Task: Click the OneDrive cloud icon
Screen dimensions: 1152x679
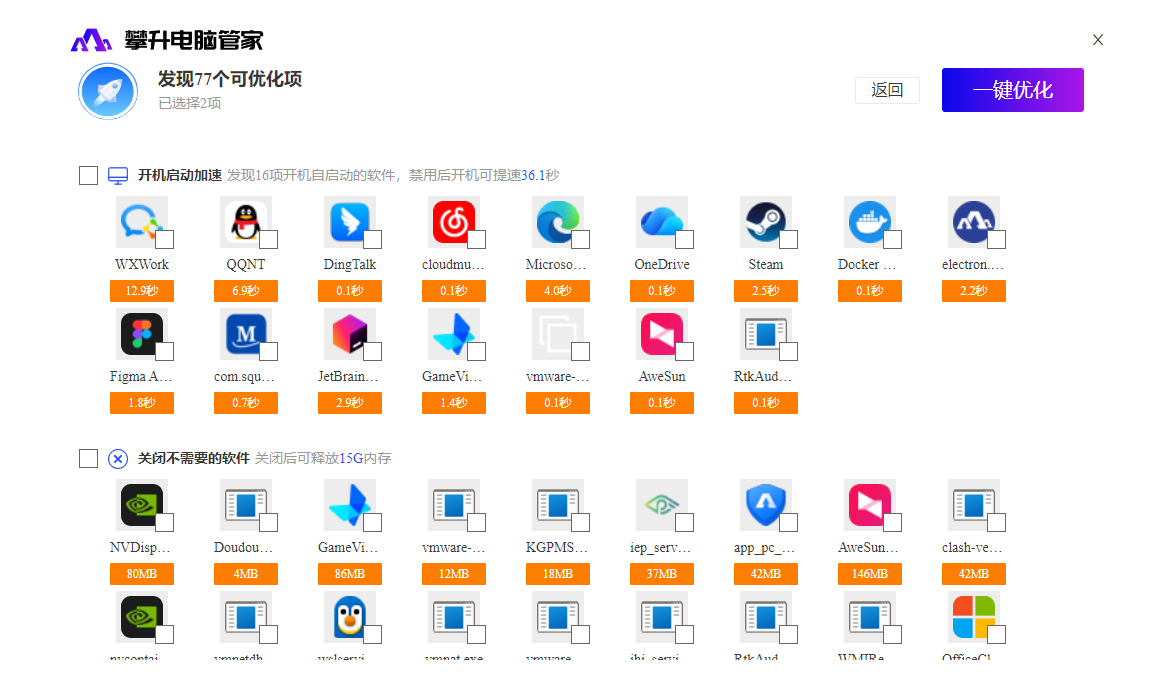Action: click(x=660, y=222)
